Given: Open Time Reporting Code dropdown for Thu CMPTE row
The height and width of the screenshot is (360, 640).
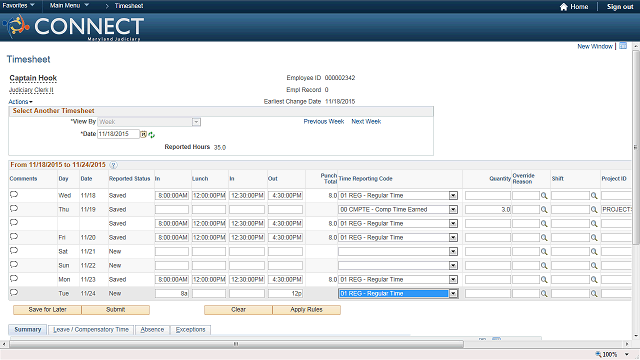Looking at the screenshot, I should tap(453, 210).
